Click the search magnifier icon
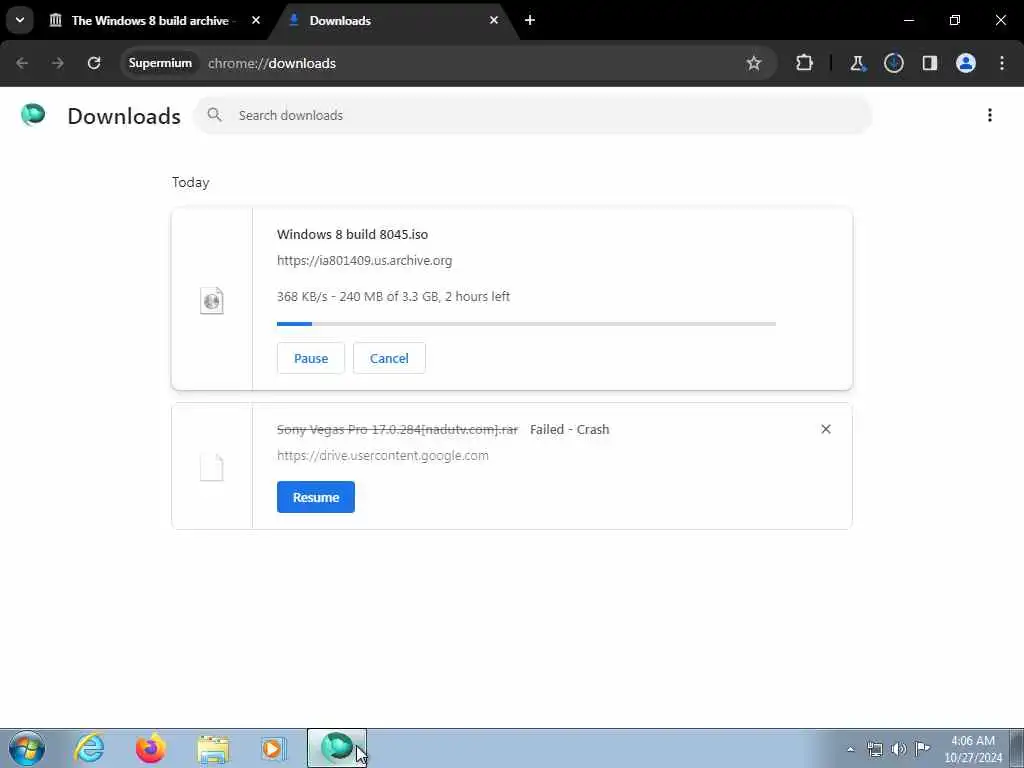Screen dimensions: 1024x768 214,115
